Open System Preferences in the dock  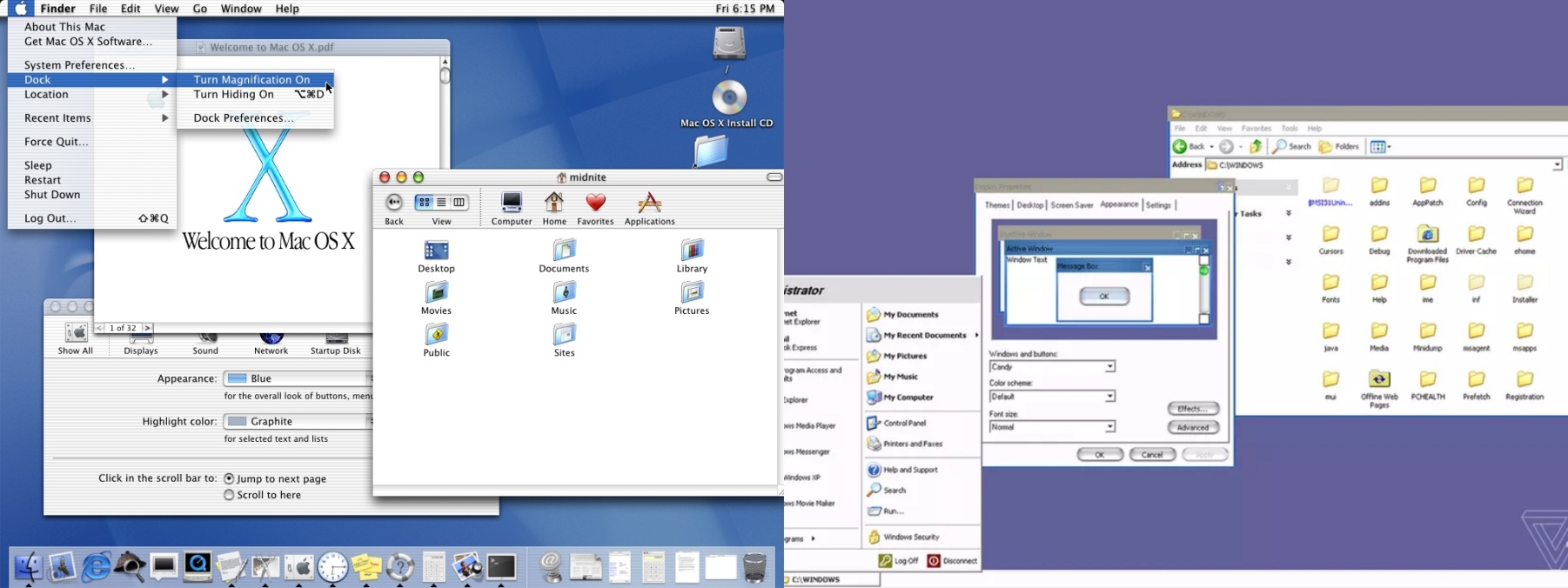click(299, 567)
